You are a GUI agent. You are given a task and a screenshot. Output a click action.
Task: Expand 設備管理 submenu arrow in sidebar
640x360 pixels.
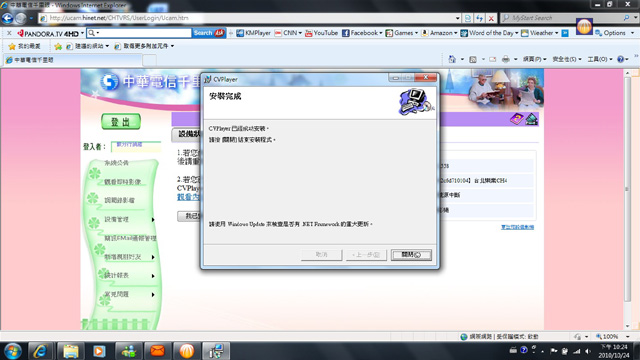click(x=153, y=220)
